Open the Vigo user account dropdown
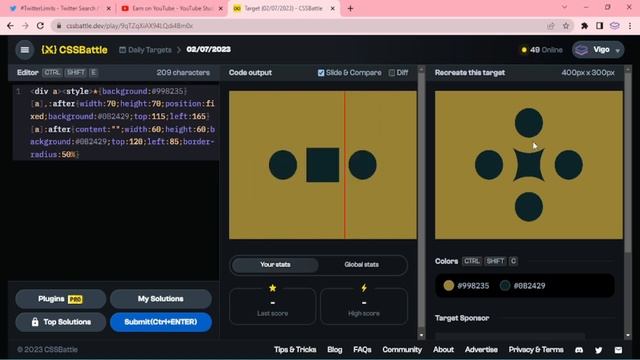Image resolution: width=640 pixels, height=360 pixels. tap(598, 50)
